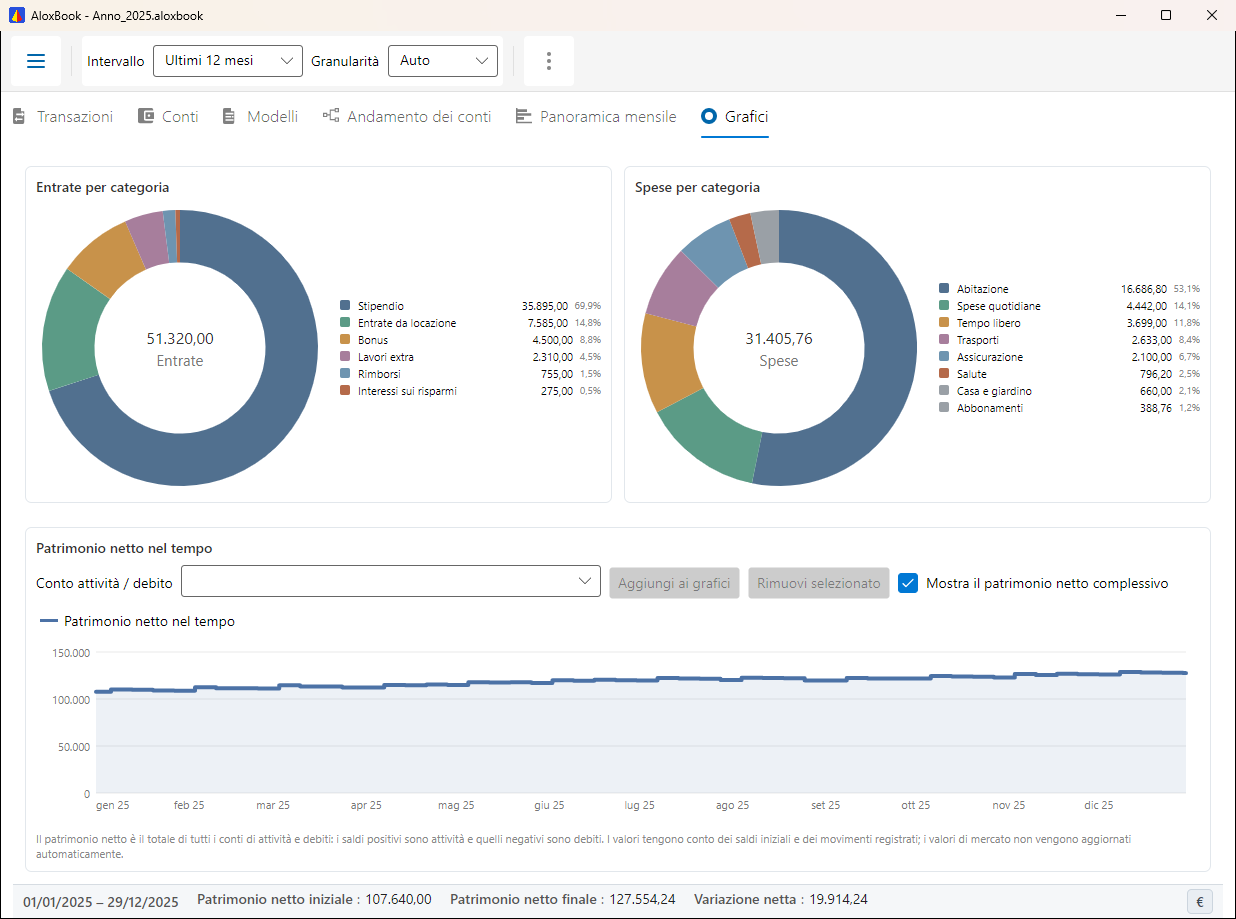Switch to the Conti tab
This screenshot has height=919, width=1236.
[168, 116]
